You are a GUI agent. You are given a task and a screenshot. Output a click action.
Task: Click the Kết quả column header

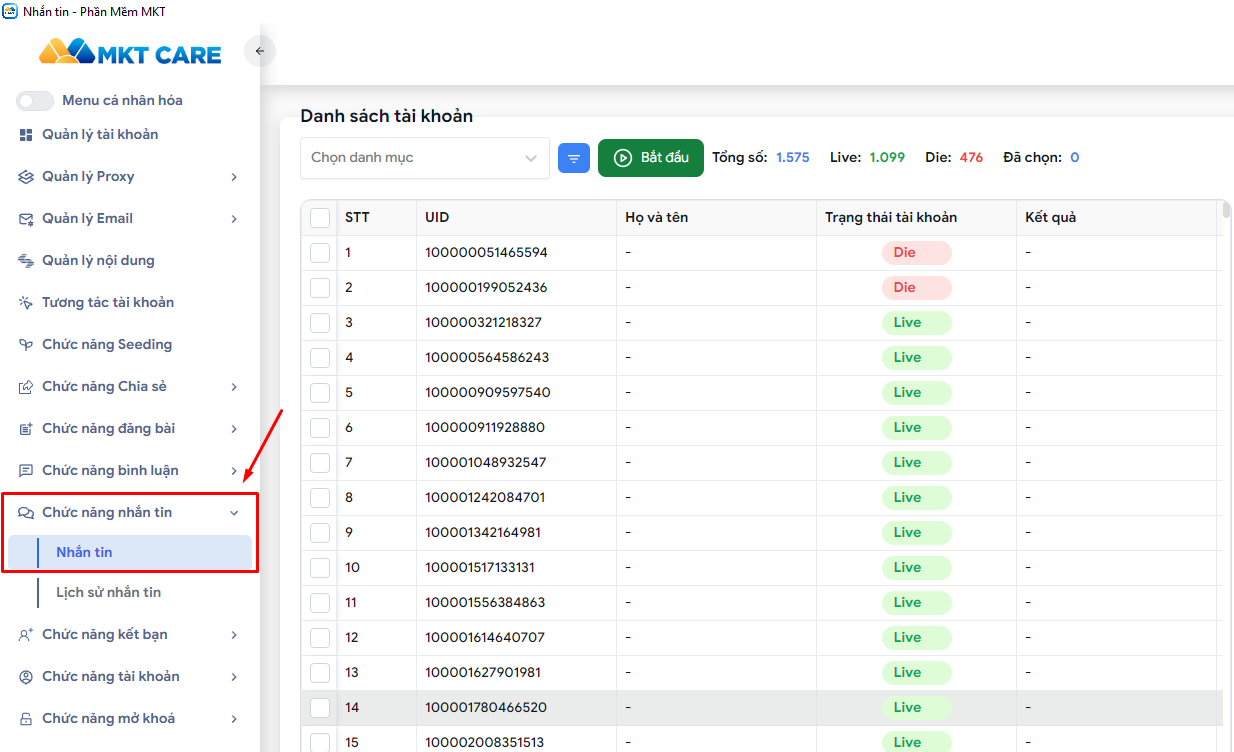1116,218
